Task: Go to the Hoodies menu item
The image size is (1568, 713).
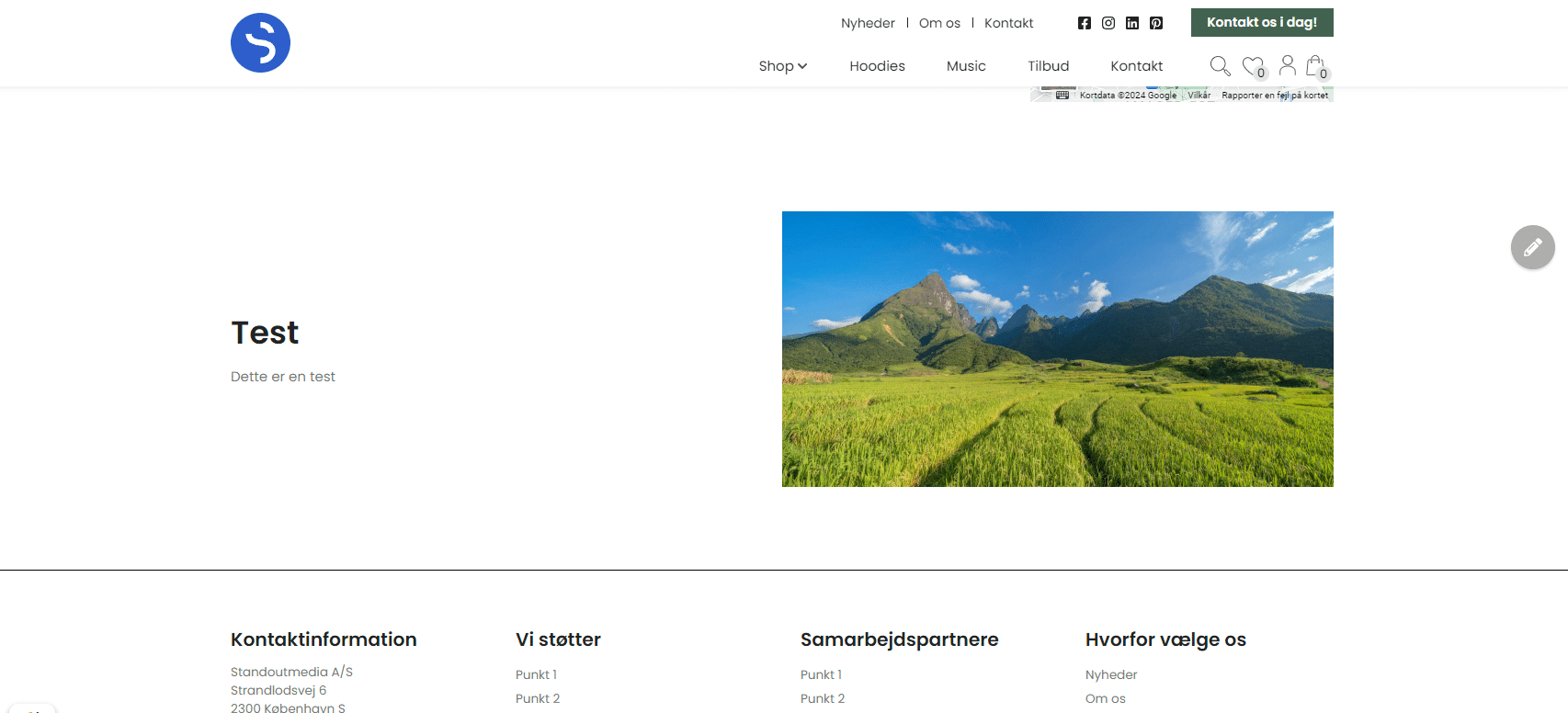Action: (x=877, y=66)
